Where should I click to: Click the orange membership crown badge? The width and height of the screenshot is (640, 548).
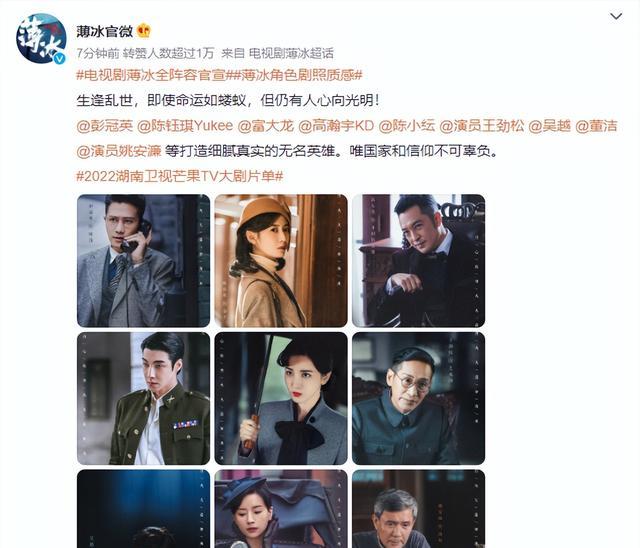(x=144, y=31)
